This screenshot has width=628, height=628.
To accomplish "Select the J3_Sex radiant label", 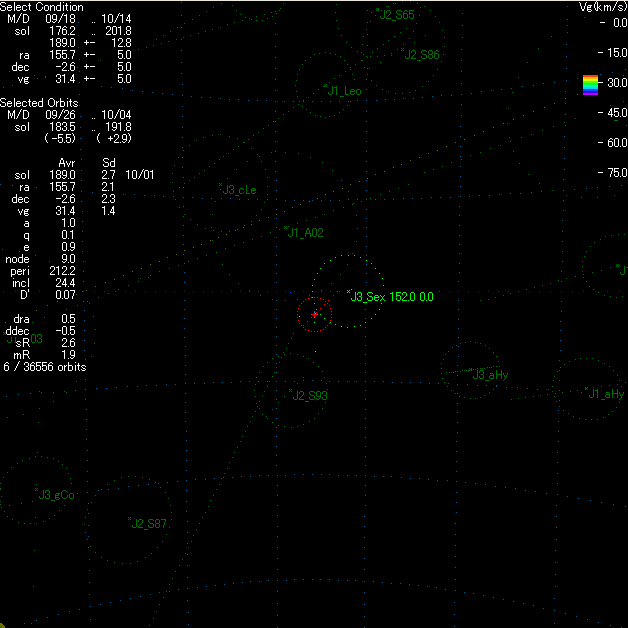I will [x=368, y=297].
